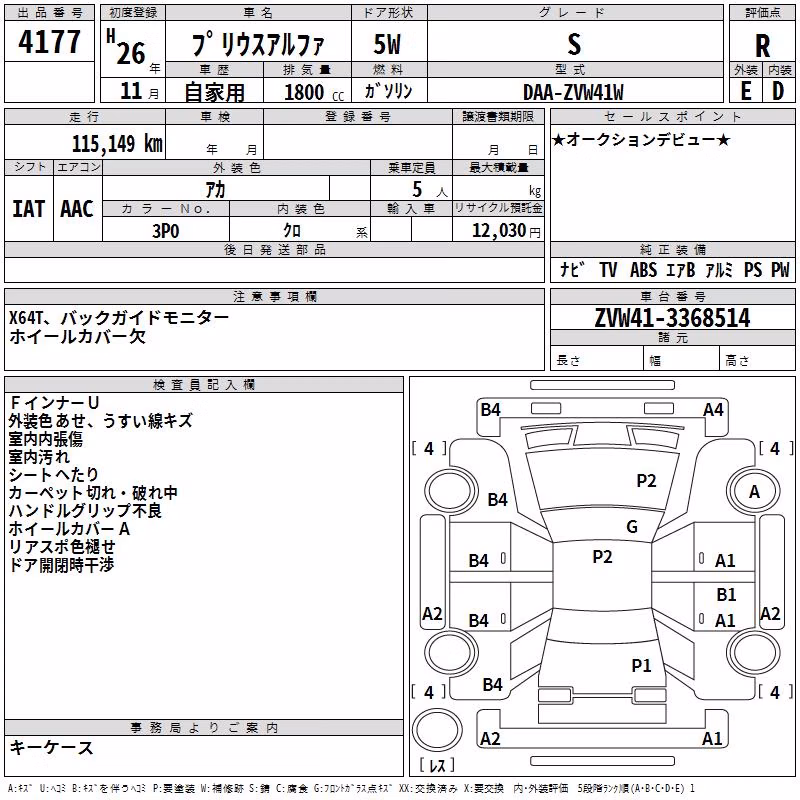800x800 pixels.
Task: Click the interior rating D
Action: point(778,91)
